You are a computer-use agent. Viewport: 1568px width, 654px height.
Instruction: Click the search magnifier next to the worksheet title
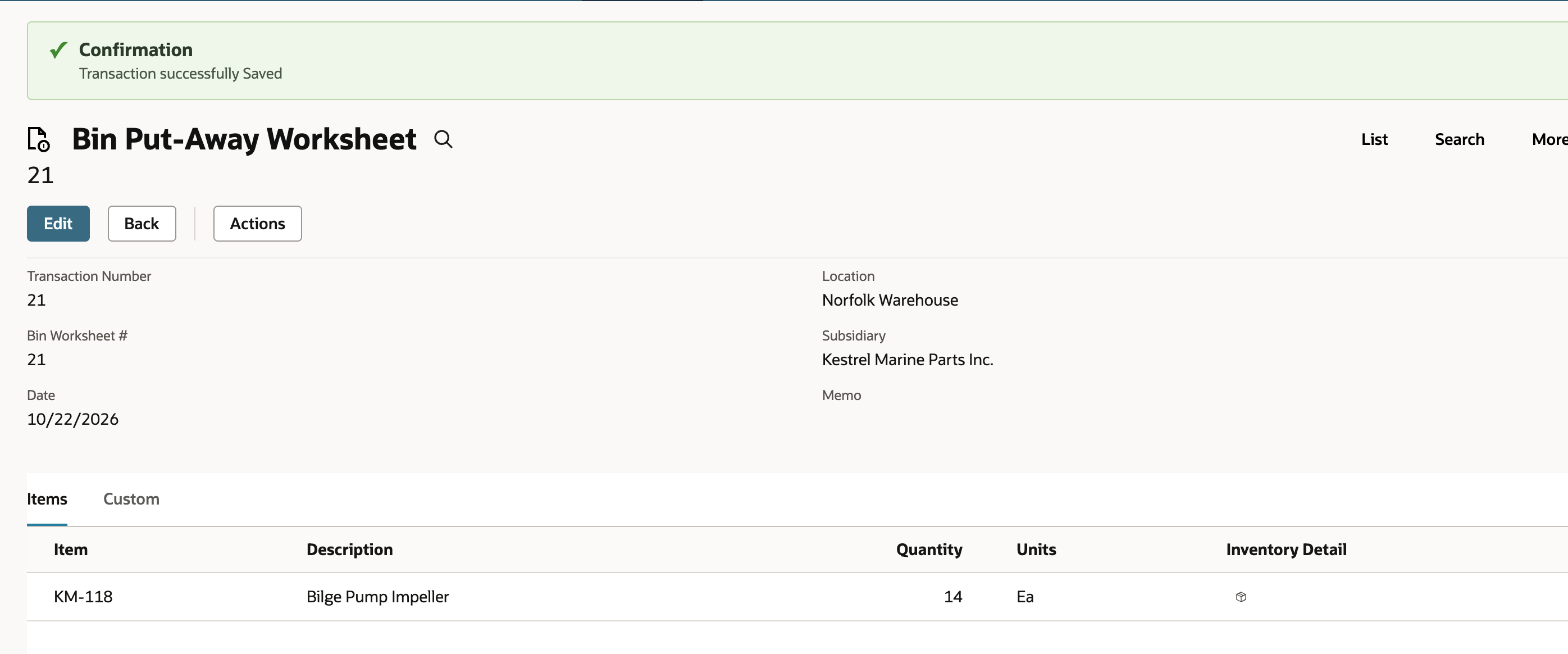(443, 139)
